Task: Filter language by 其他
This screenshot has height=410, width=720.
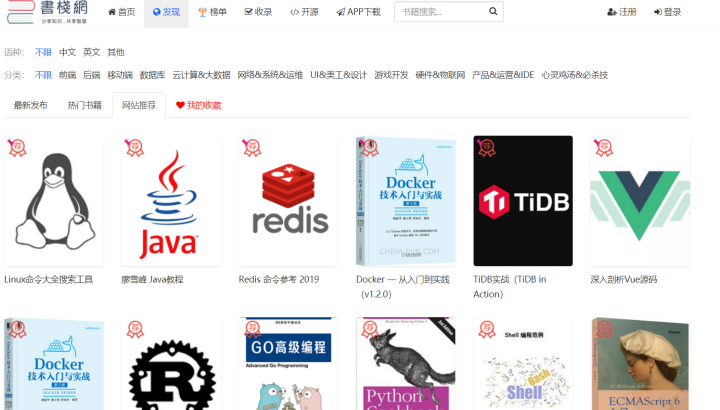Action: pyautogui.click(x=116, y=52)
